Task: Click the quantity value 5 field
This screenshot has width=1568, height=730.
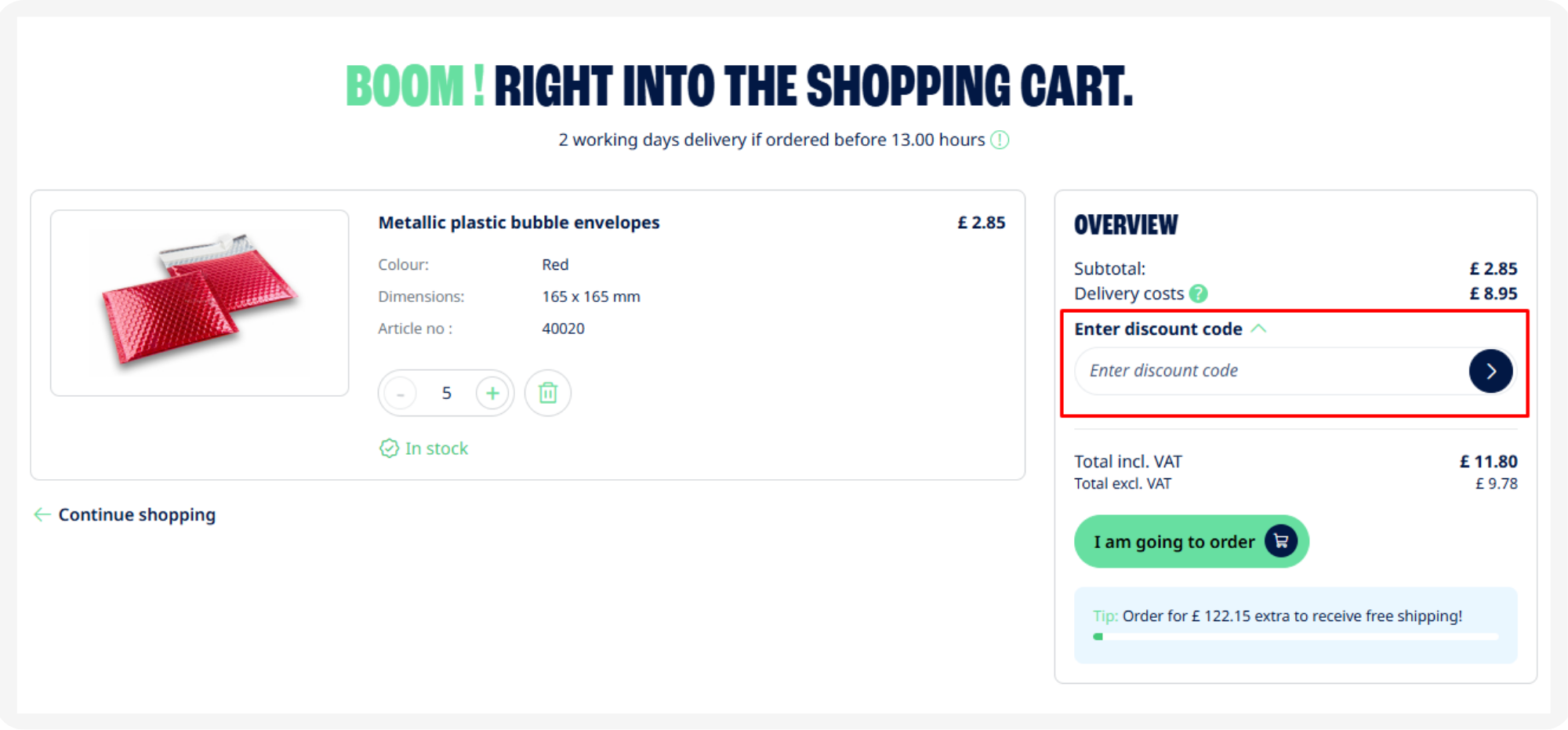Action: point(447,393)
